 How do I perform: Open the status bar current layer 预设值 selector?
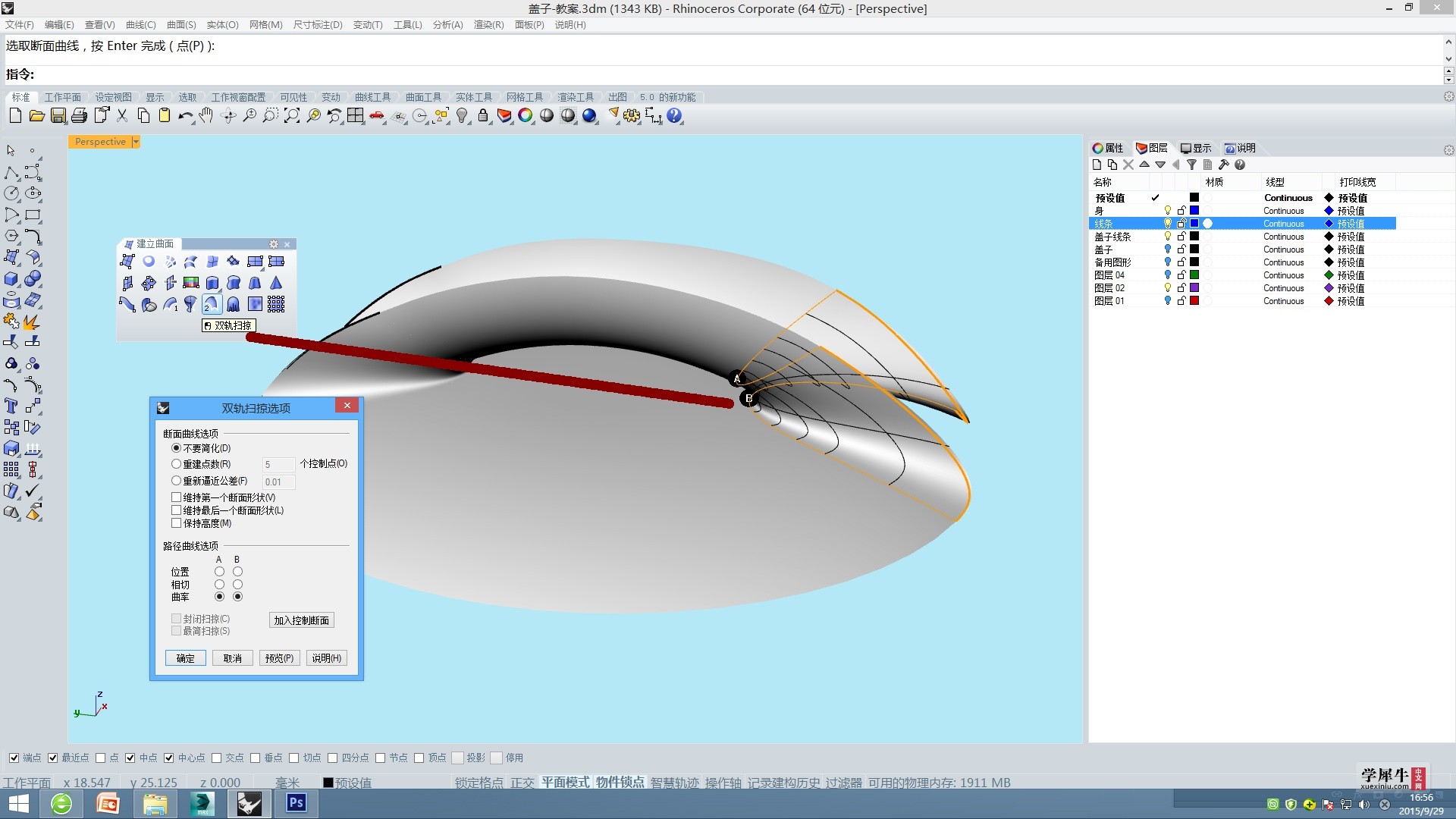(347, 783)
